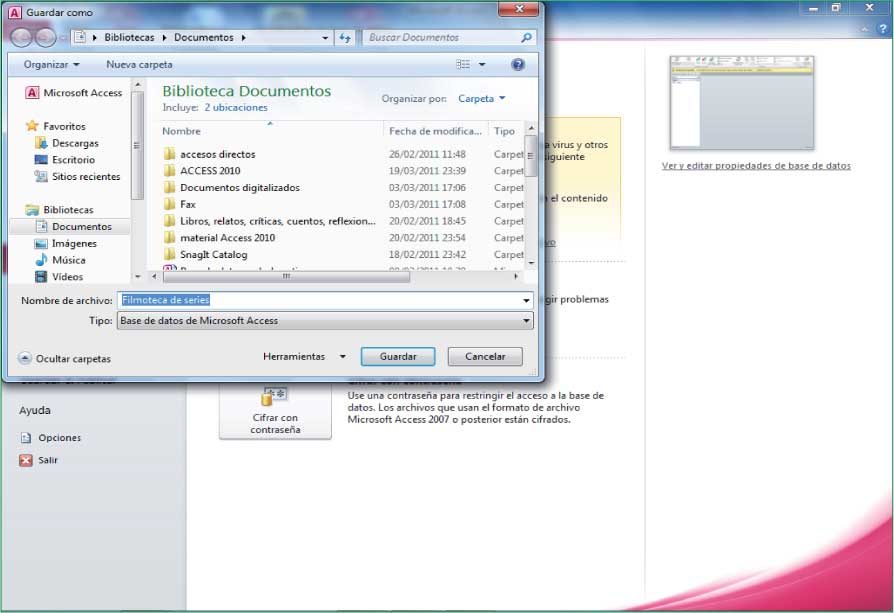Sort by Fecha de modificación column
This screenshot has height=613, width=894.
click(x=436, y=131)
